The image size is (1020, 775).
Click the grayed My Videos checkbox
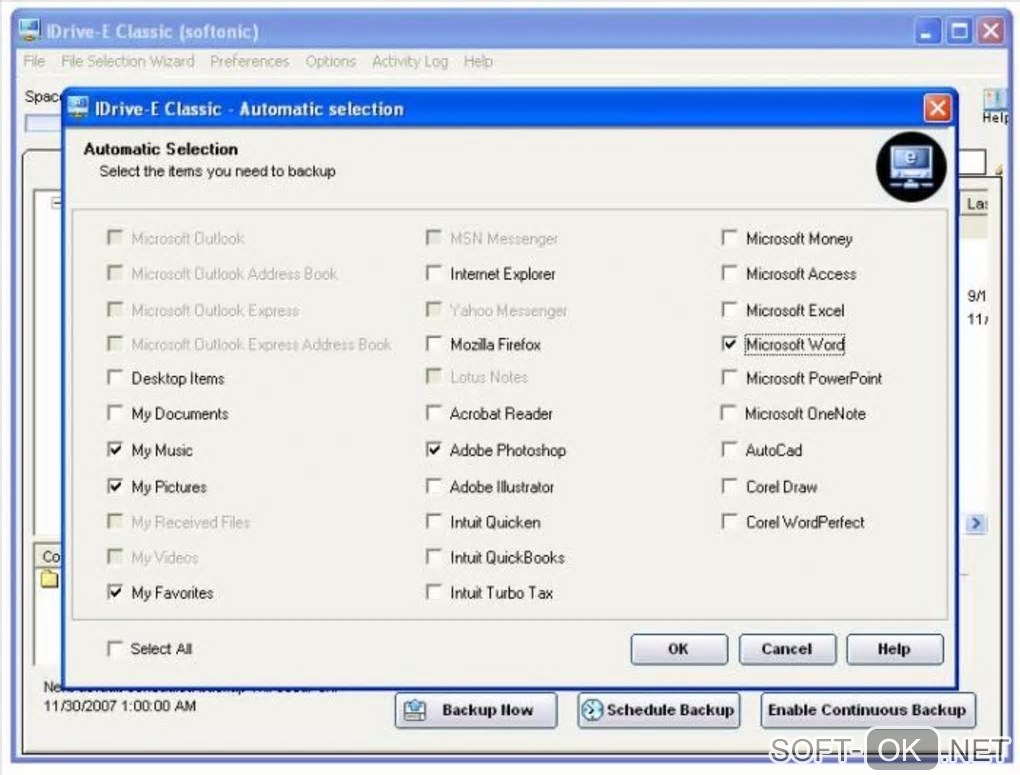click(114, 556)
